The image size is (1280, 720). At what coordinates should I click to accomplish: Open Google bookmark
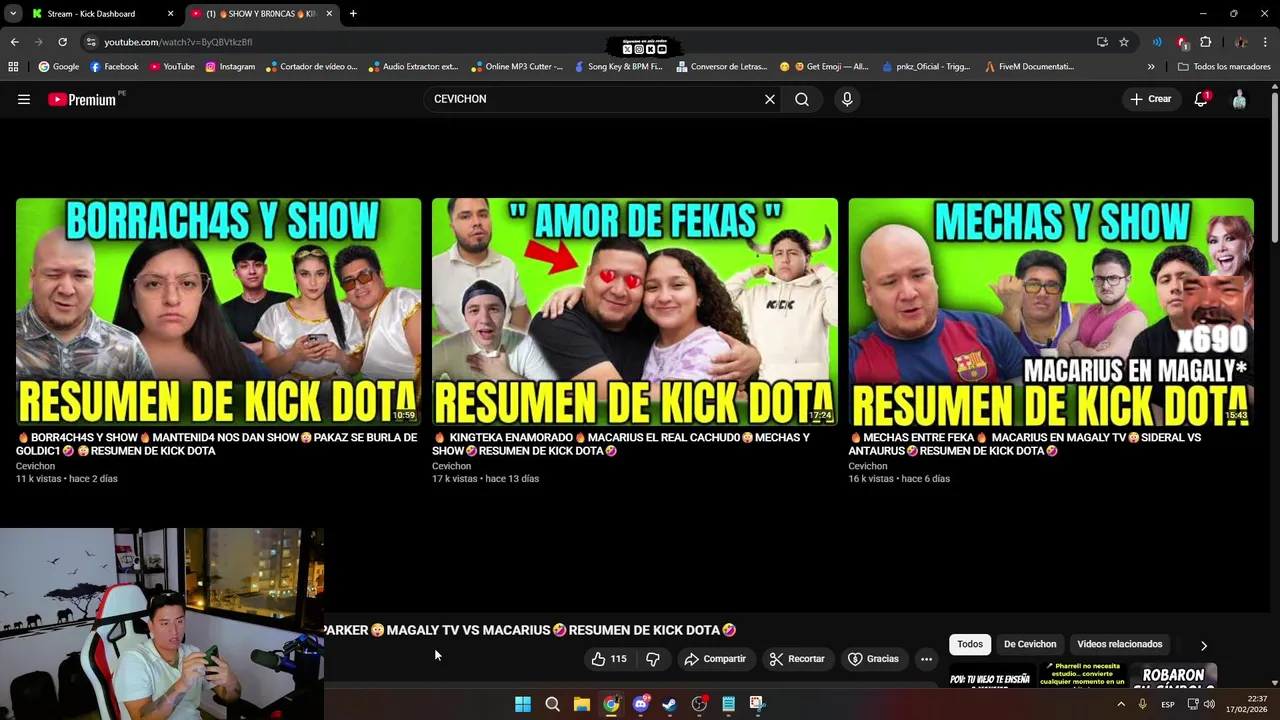pyautogui.click(x=58, y=67)
